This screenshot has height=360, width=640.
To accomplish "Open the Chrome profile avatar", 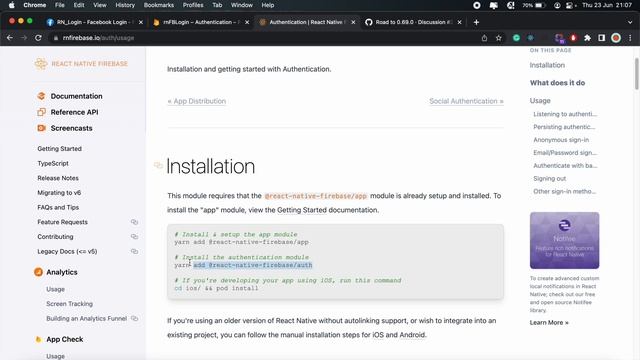I will click(616, 38).
